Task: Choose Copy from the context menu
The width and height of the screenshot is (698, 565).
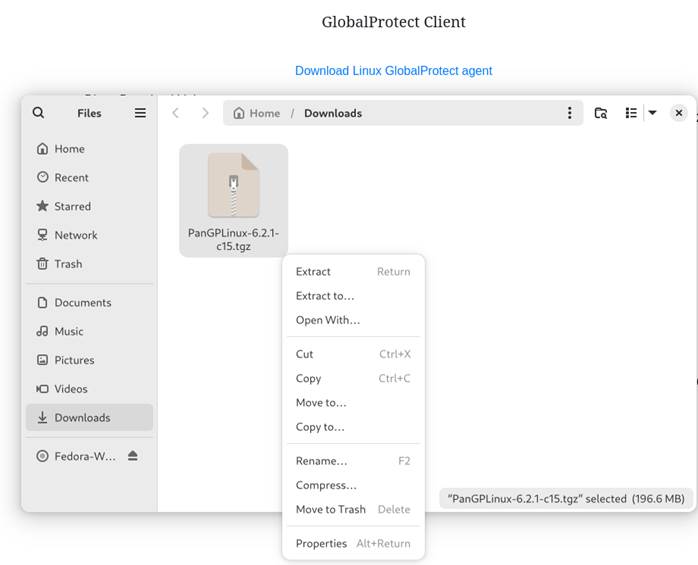Action: (x=353, y=378)
